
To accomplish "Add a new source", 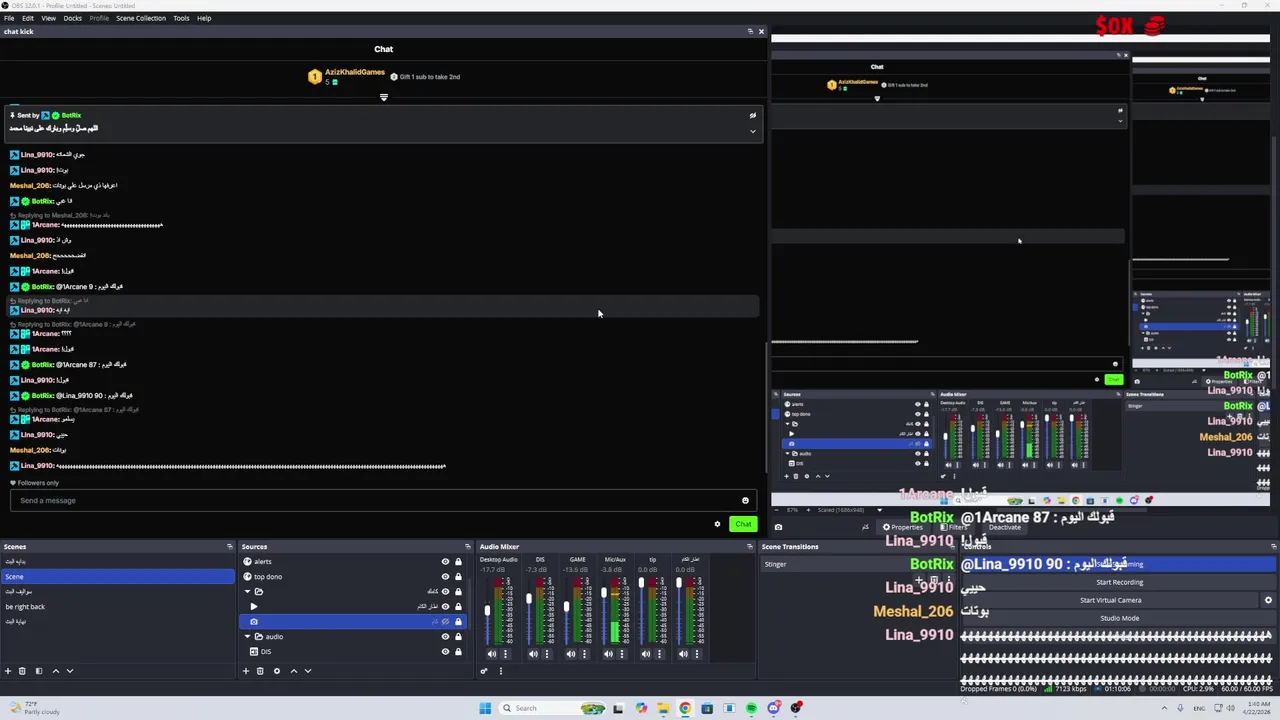I will pos(246,671).
